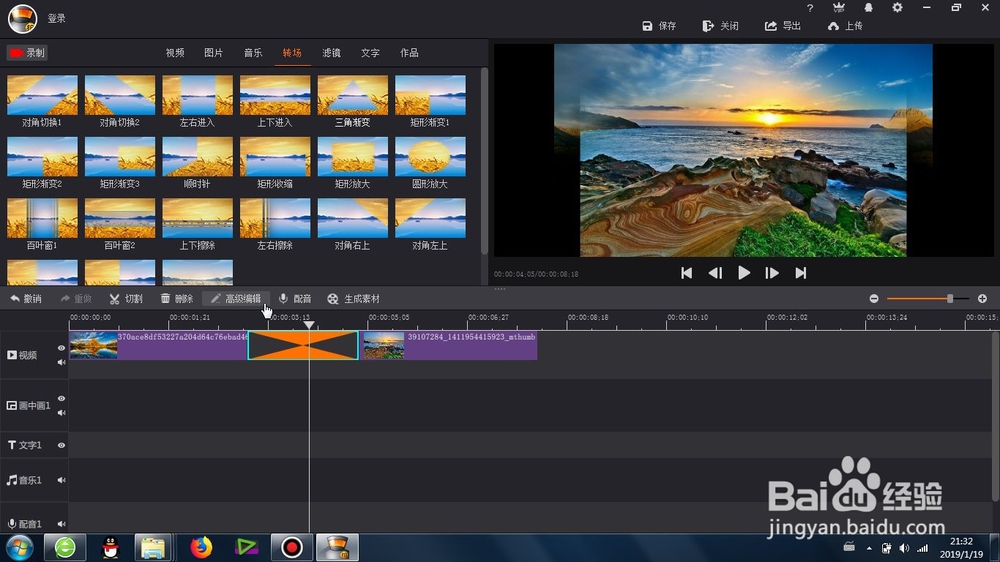Select the 矩形渐变1 transition thumbnail

pyautogui.click(x=430, y=95)
